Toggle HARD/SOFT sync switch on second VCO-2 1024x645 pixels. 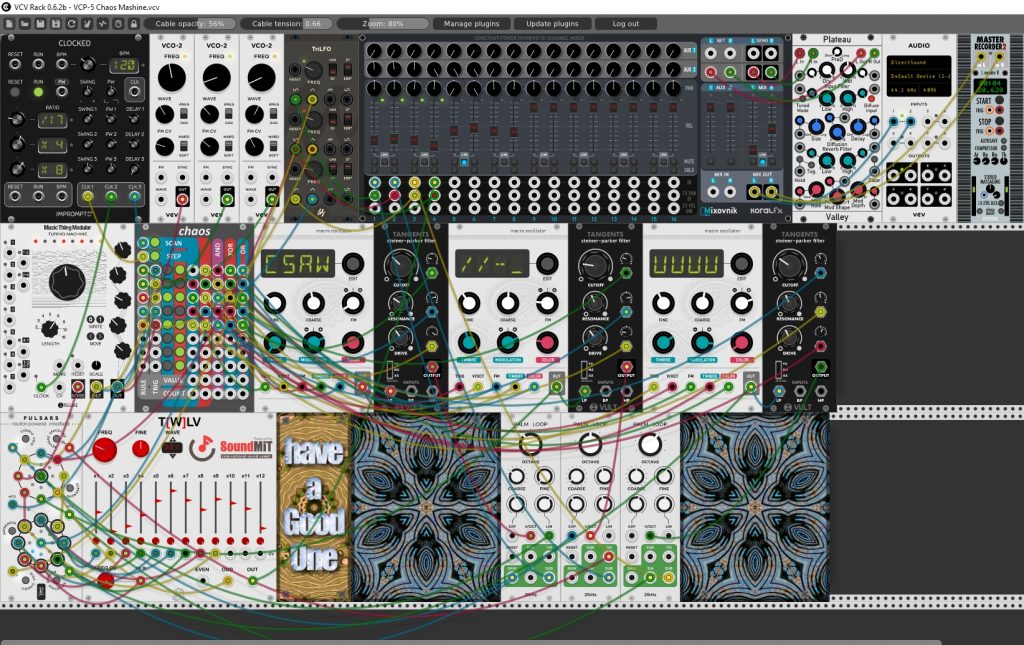(x=229, y=147)
